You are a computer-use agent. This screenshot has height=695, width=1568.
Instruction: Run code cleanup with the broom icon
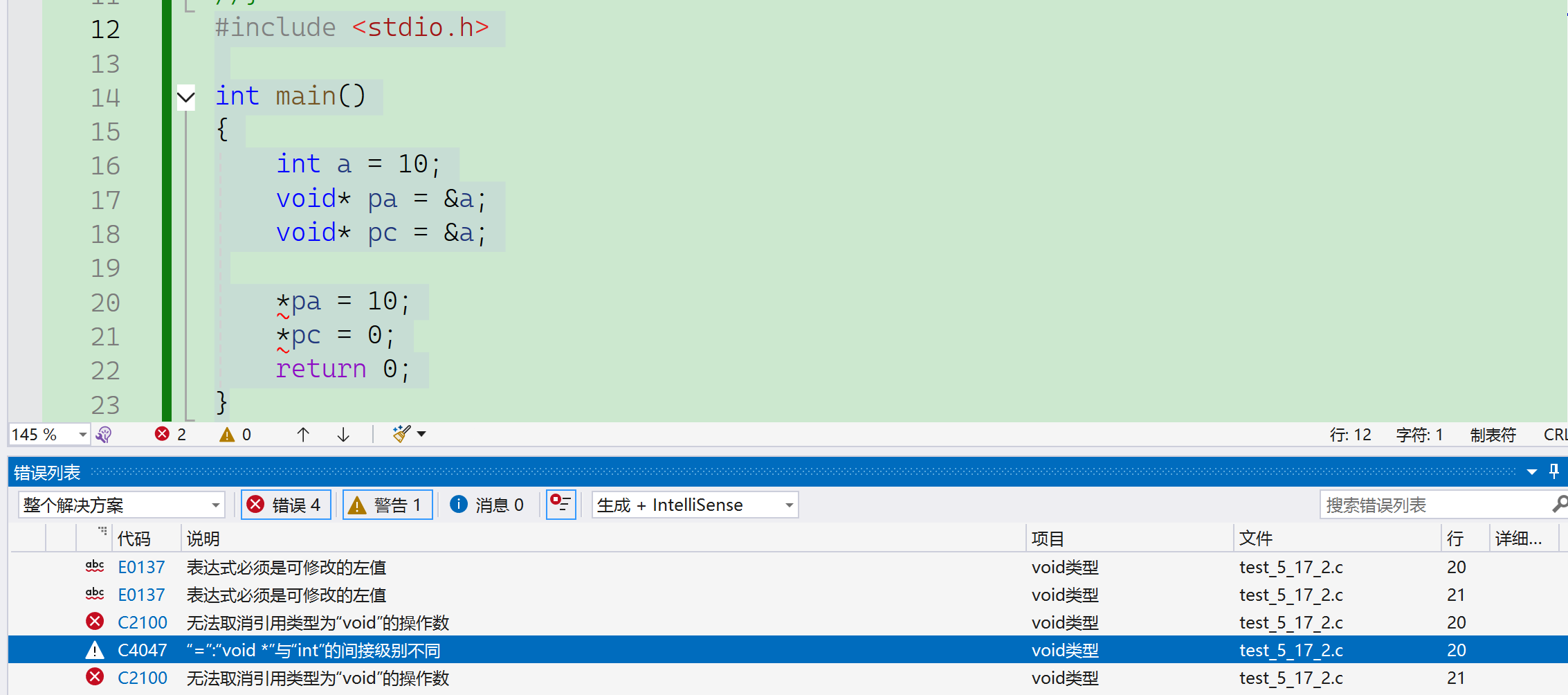[401, 434]
